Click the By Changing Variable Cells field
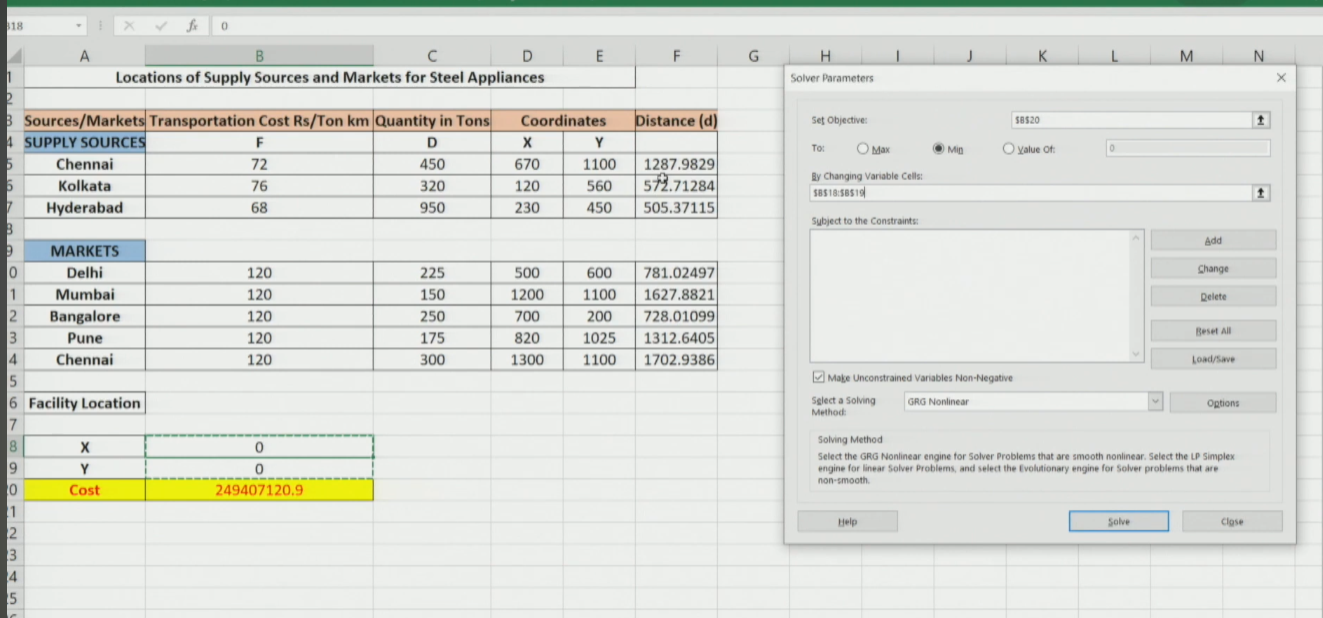 pyautogui.click(x=1031, y=193)
